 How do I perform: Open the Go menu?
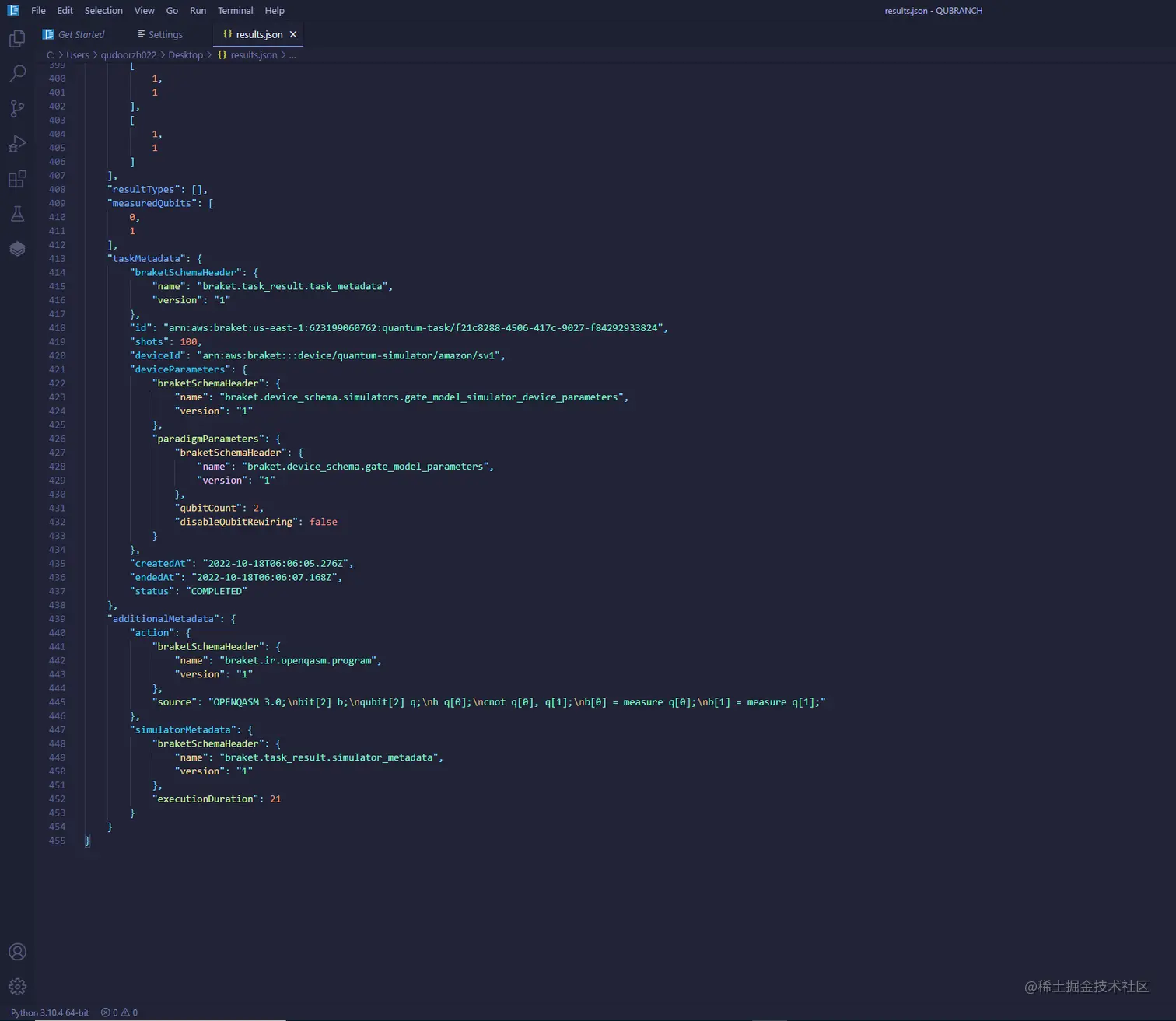click(x=172, y=11)
